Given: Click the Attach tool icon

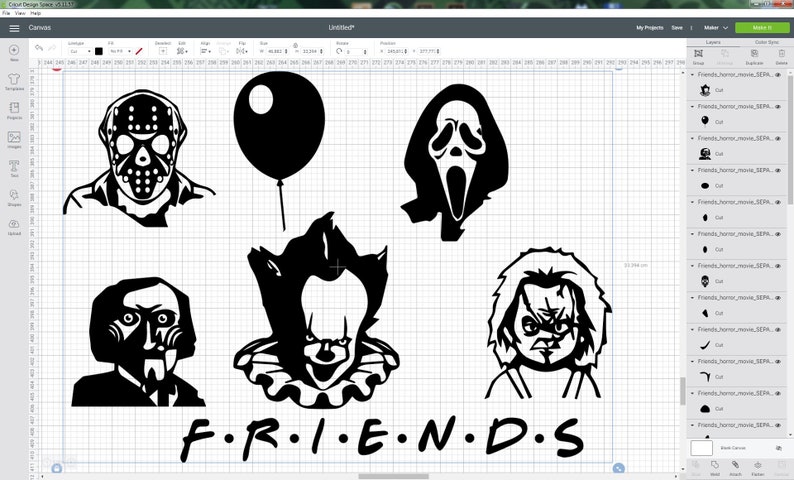Looking at the screenshot, I should tap(735, 465).
